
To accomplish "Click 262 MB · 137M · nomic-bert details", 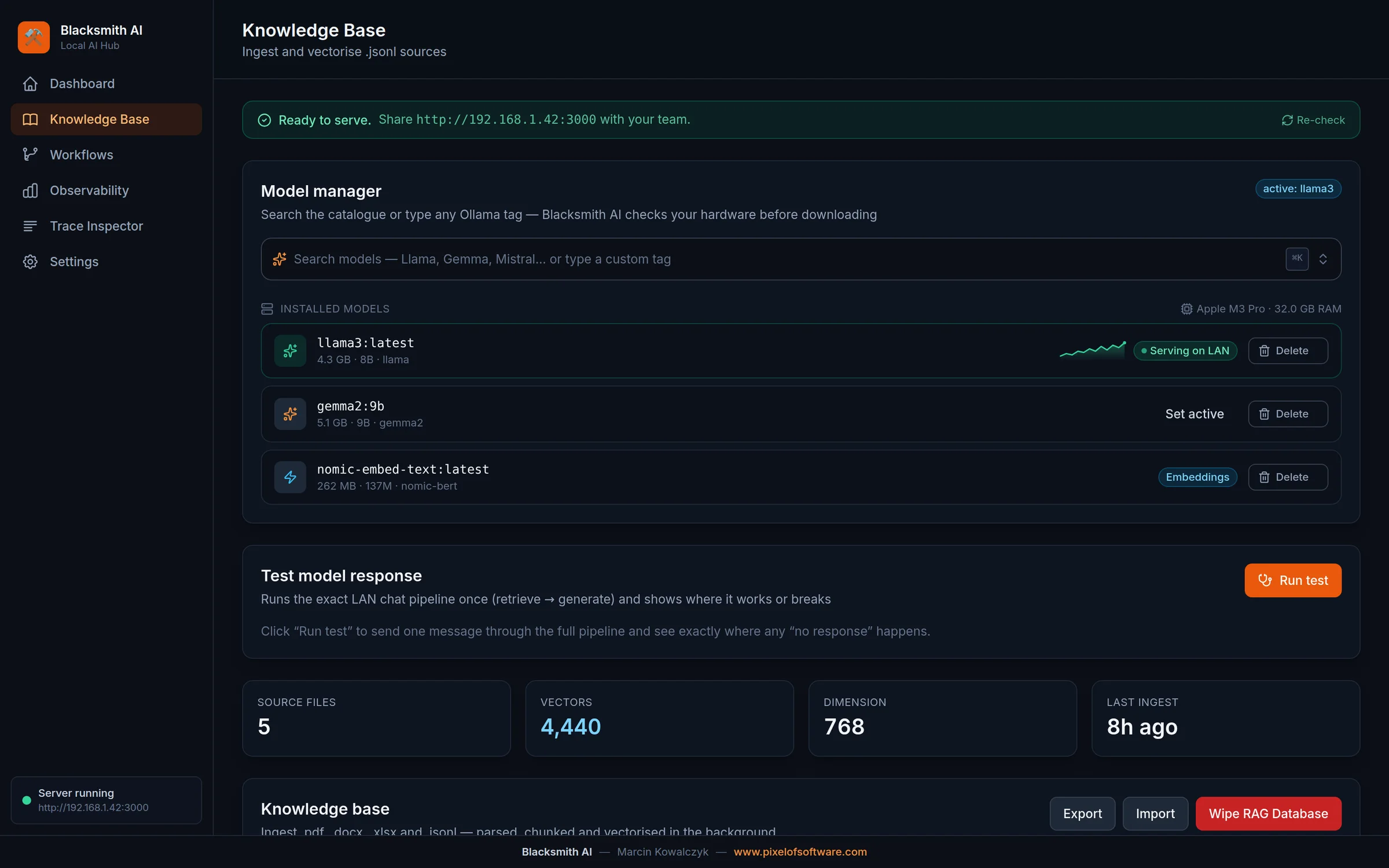I will point(387,486).
